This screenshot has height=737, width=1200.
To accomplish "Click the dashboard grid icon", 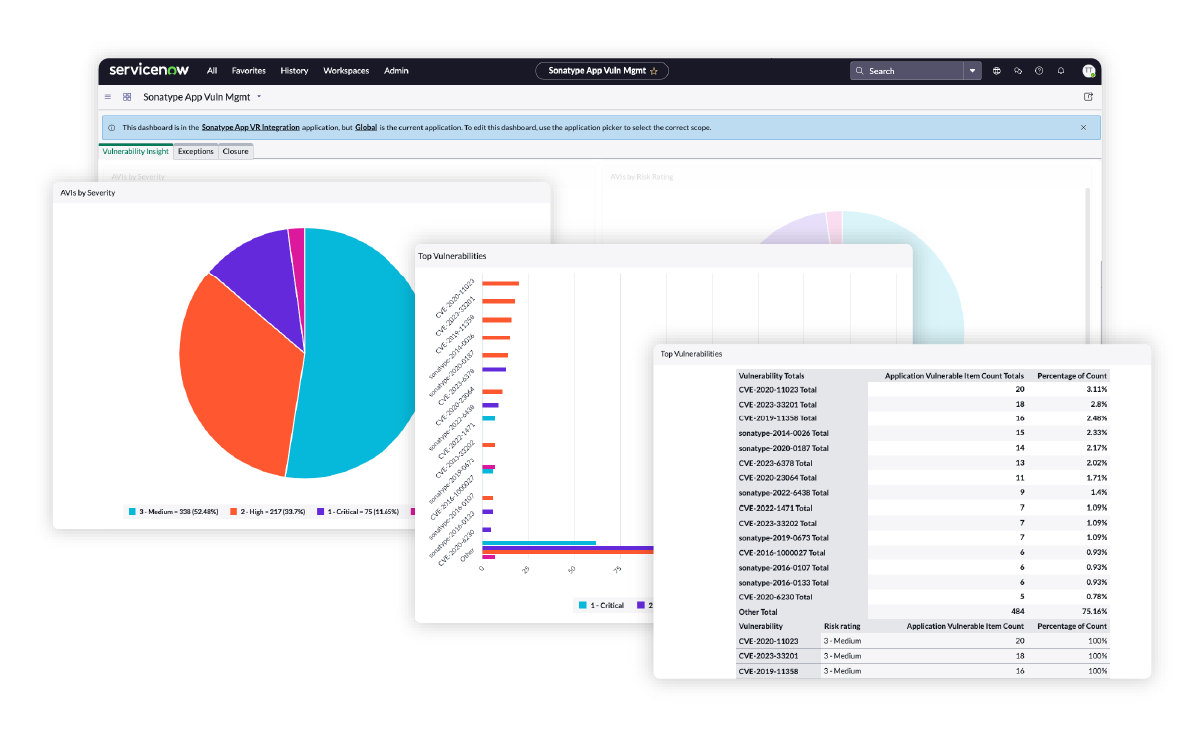I will click(x=127, y=97).
